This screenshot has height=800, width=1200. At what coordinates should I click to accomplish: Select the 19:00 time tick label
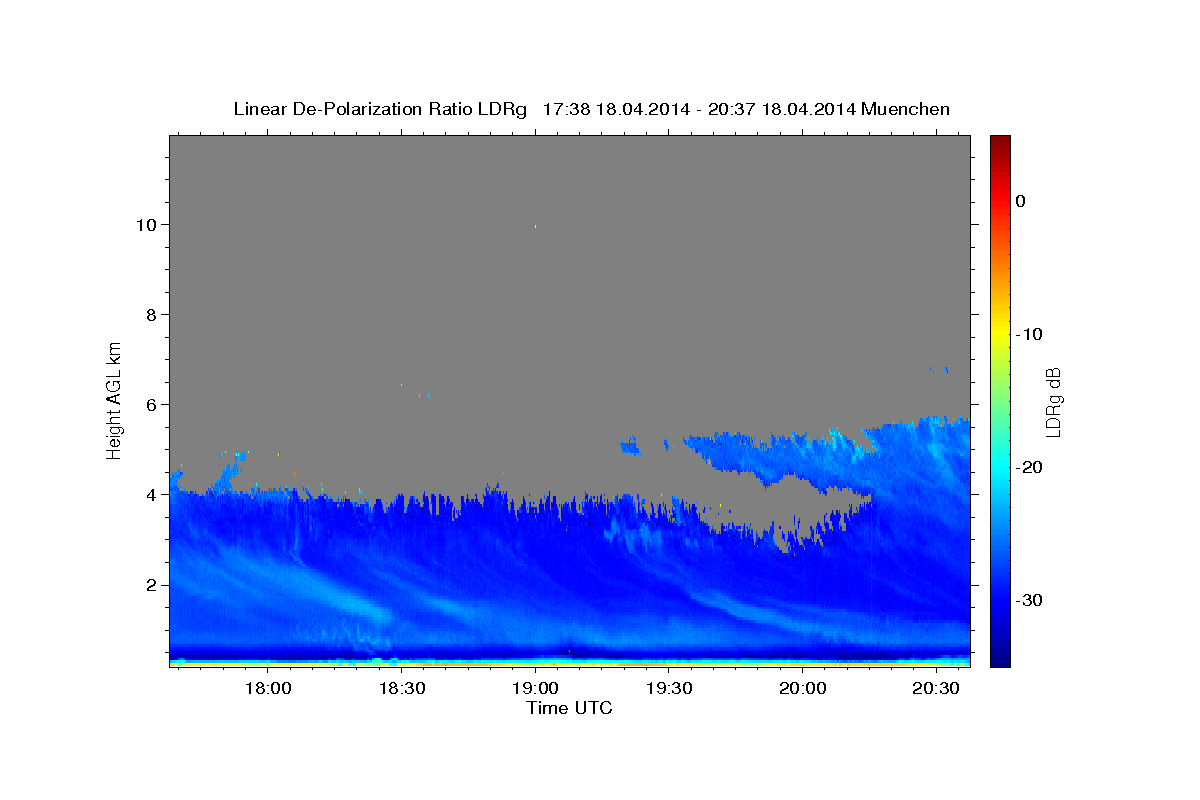(x=535, y=689)
